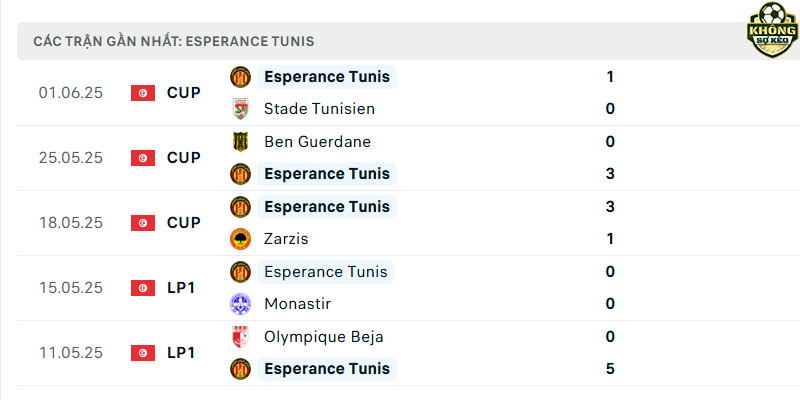Screen dimensions: 800x400
Task: Click the CUP label for the 18.05.25 match
Action: pyautogui.click(x=184, y=223)
